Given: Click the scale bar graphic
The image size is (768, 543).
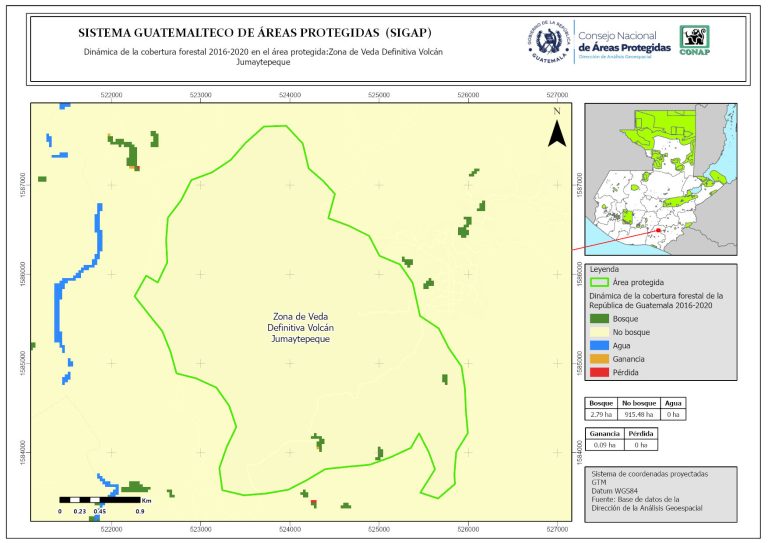Looking at the screenshot, I should [x=100, y=498].
